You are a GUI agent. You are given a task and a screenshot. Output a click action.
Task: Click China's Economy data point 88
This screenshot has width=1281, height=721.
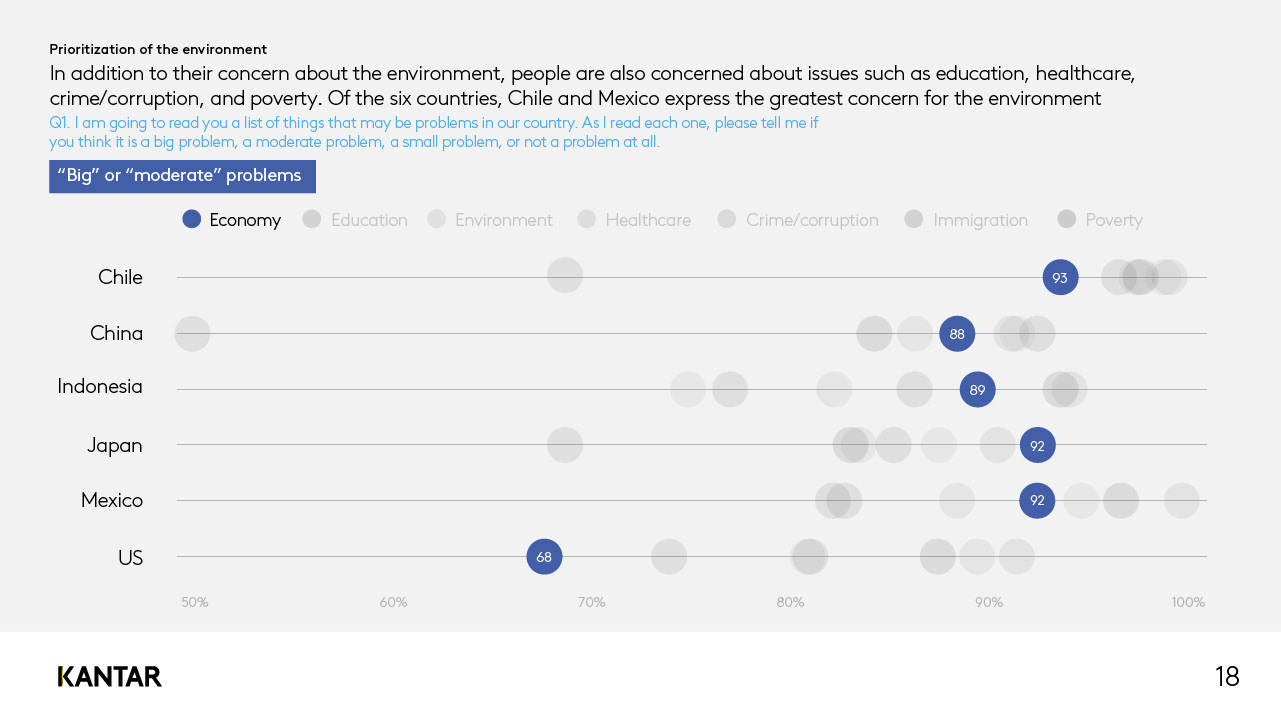(x=957, y=334)
